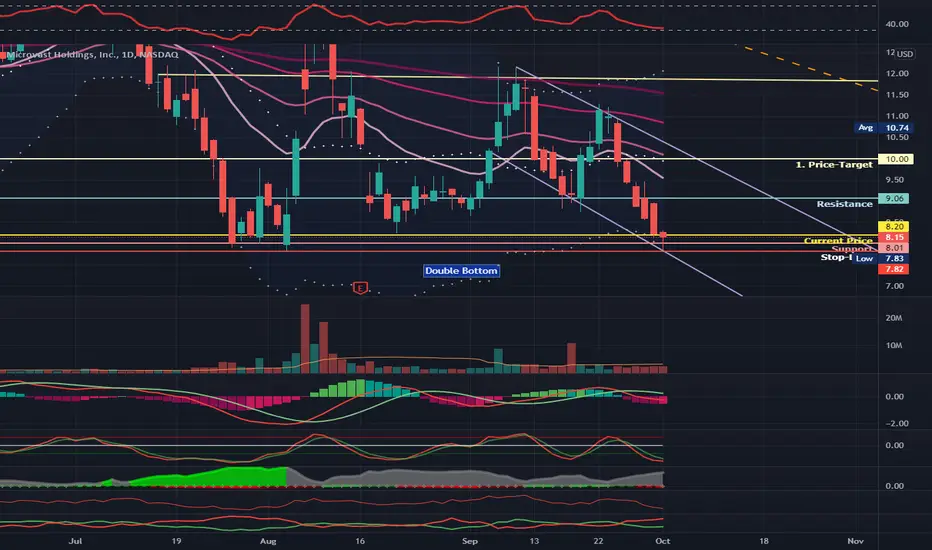This screenshot has height=550, width=932.
Task: Click the 40.00 oscillator scale label
Action: point(897,24)
